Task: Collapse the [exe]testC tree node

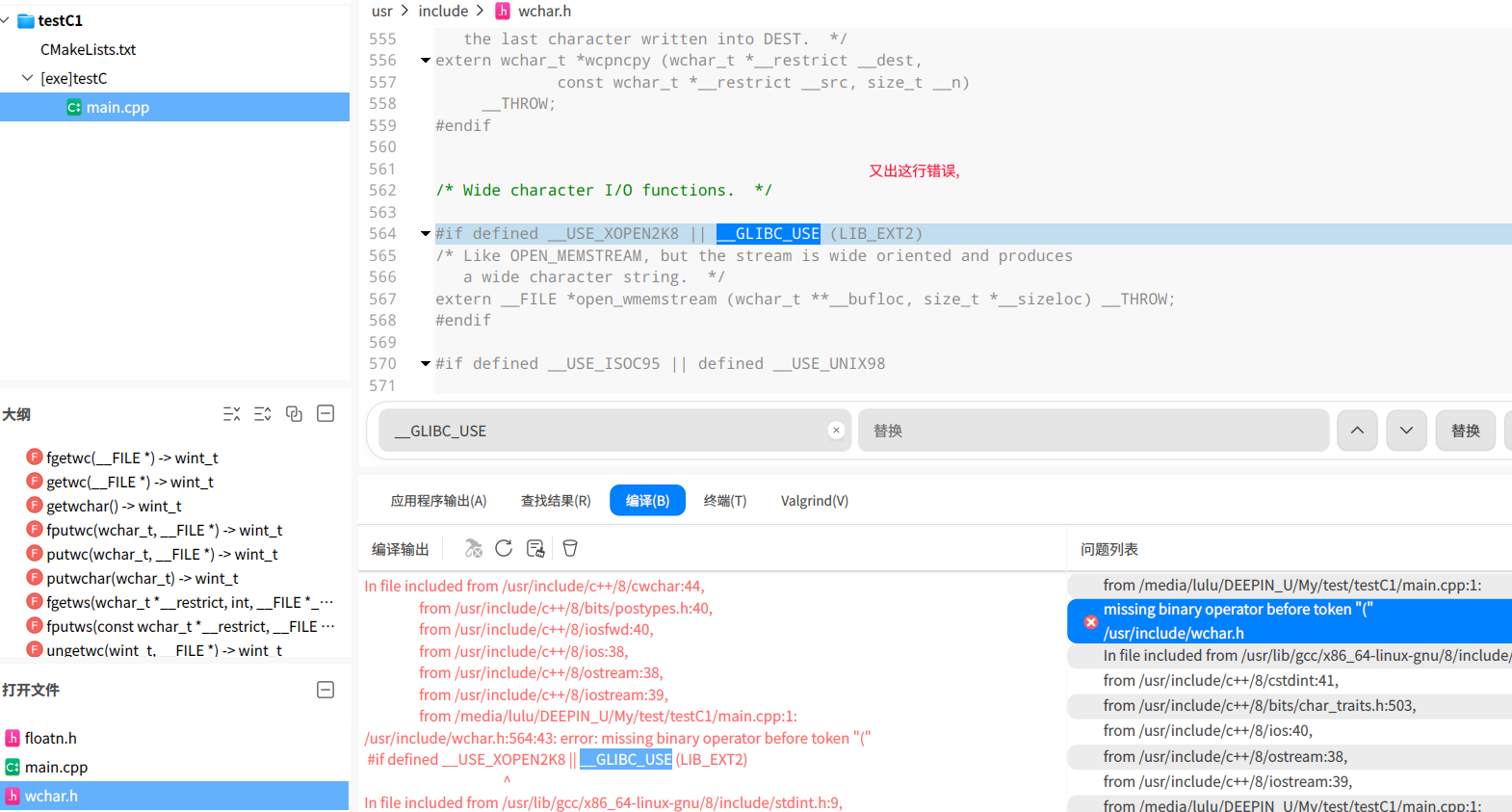Action: click(x=27, y=78)
